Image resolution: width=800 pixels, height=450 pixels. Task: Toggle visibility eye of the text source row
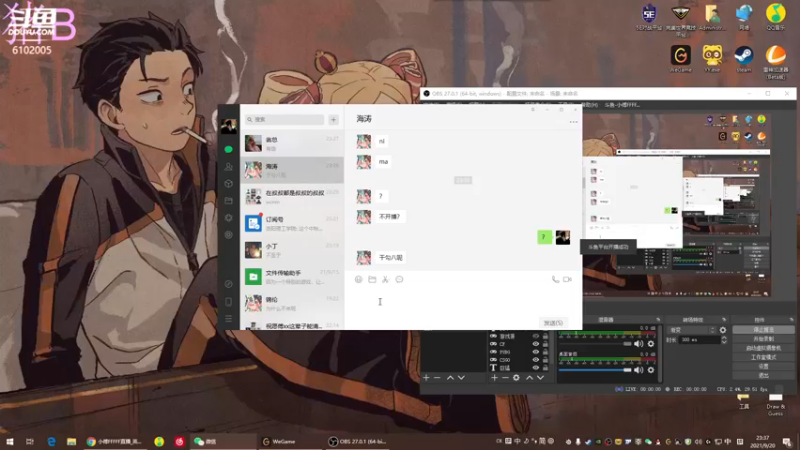tap(536, 367)
